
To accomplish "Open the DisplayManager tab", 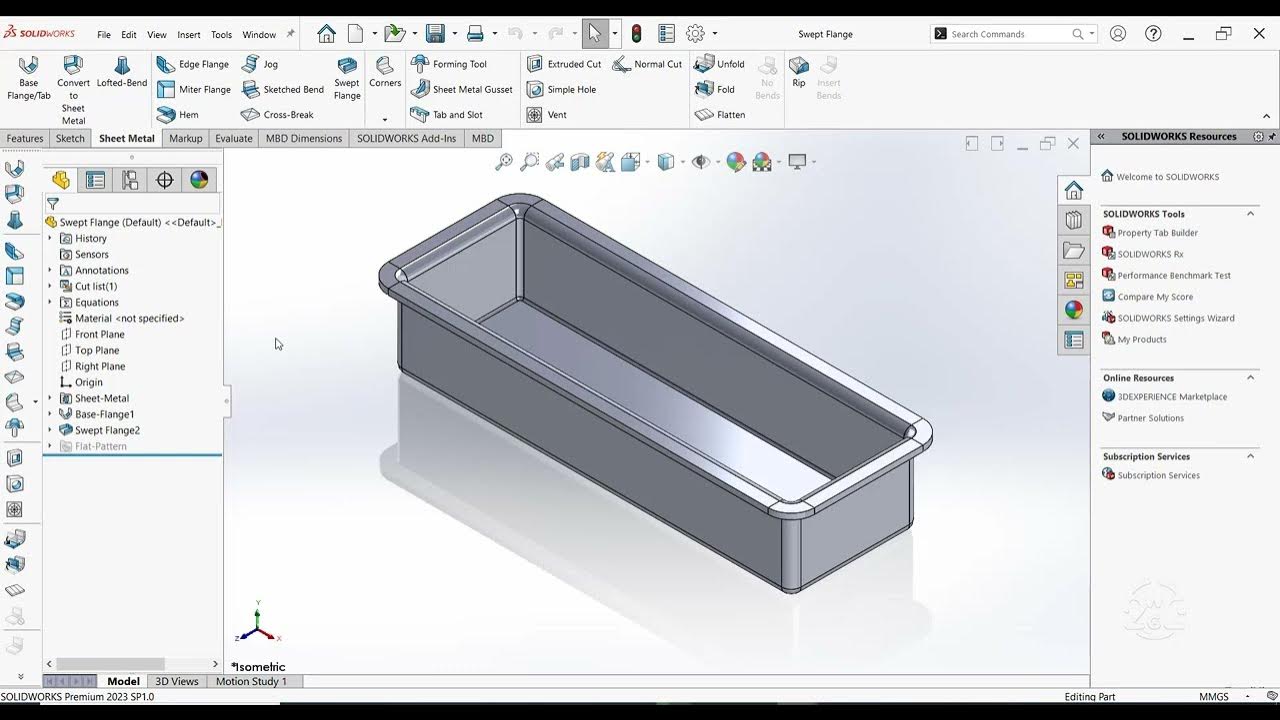I will tap(199, 180).
